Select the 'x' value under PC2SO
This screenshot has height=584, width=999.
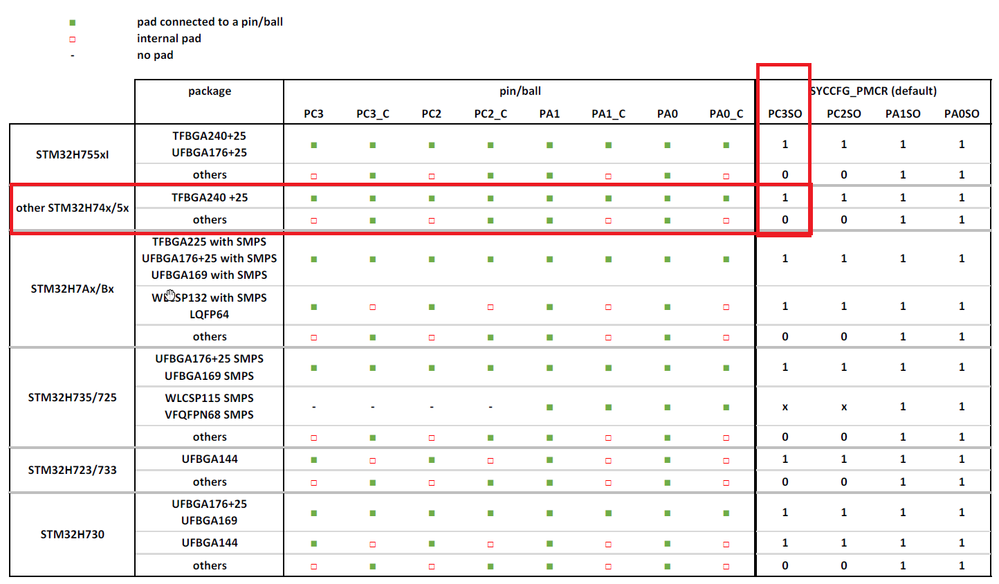coord(844,407)
